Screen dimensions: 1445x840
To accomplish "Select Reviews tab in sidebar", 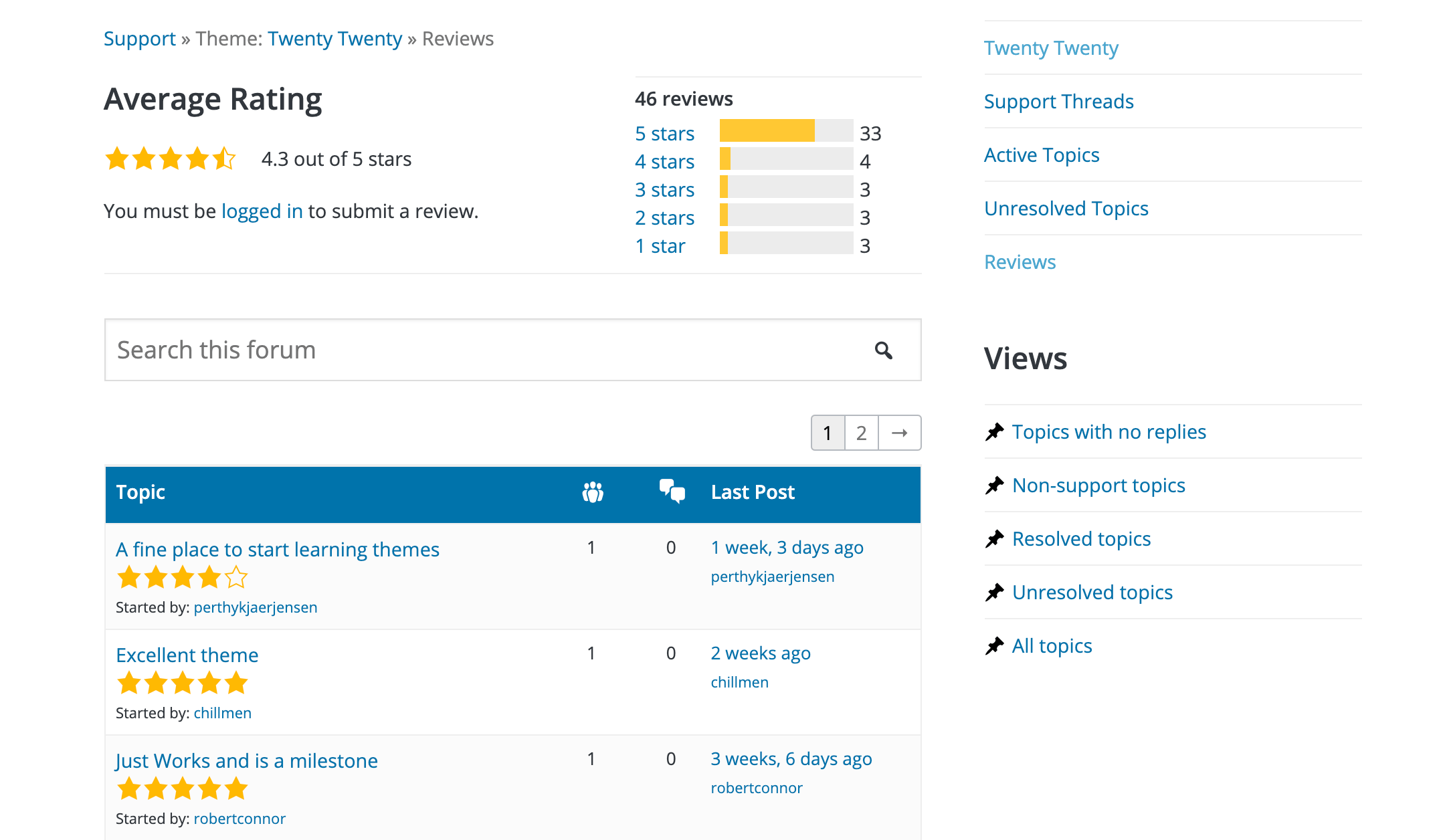I will coord(1021,261).
